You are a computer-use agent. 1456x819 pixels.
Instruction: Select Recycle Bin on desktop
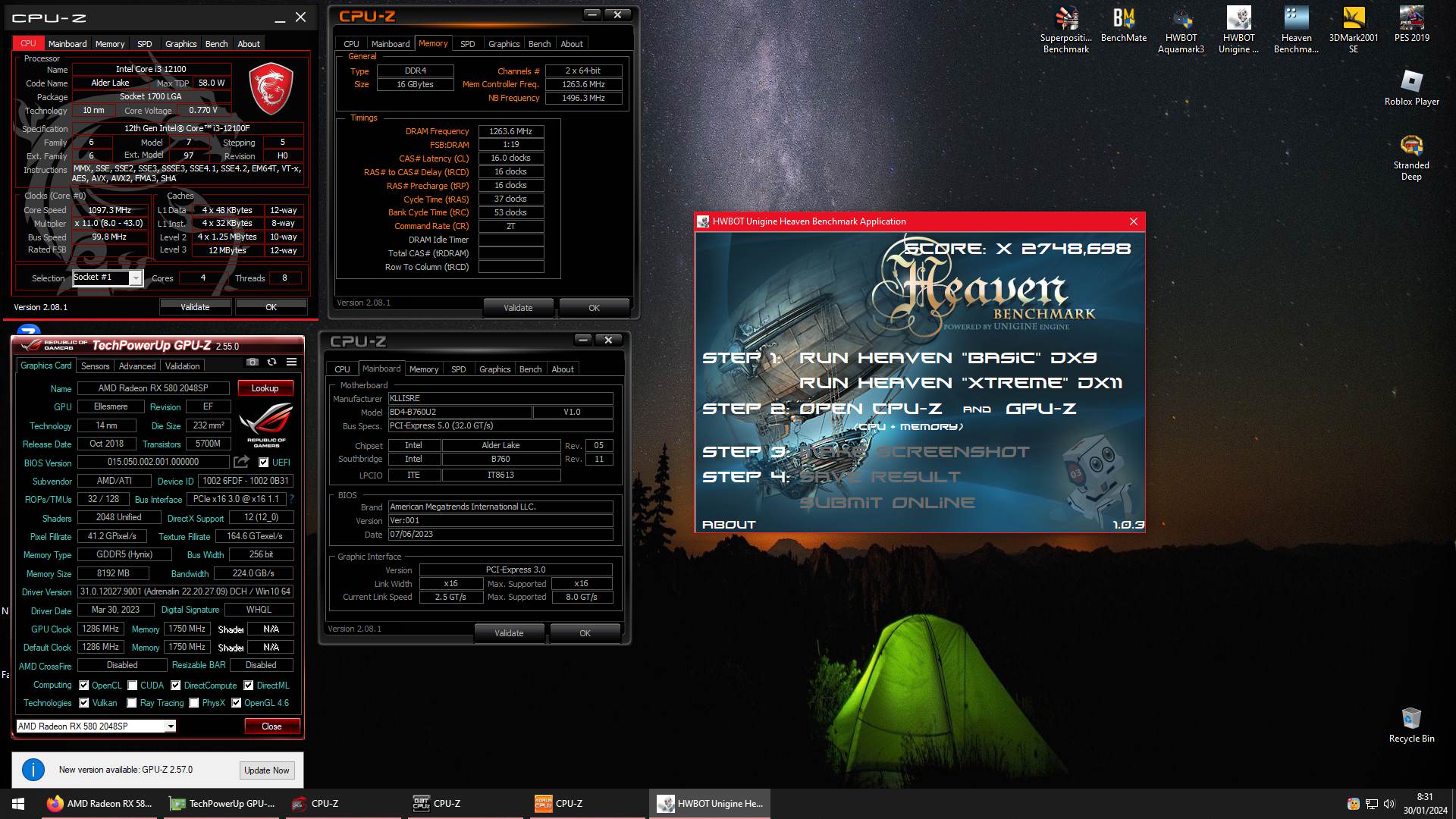[x=1411, y=725]
